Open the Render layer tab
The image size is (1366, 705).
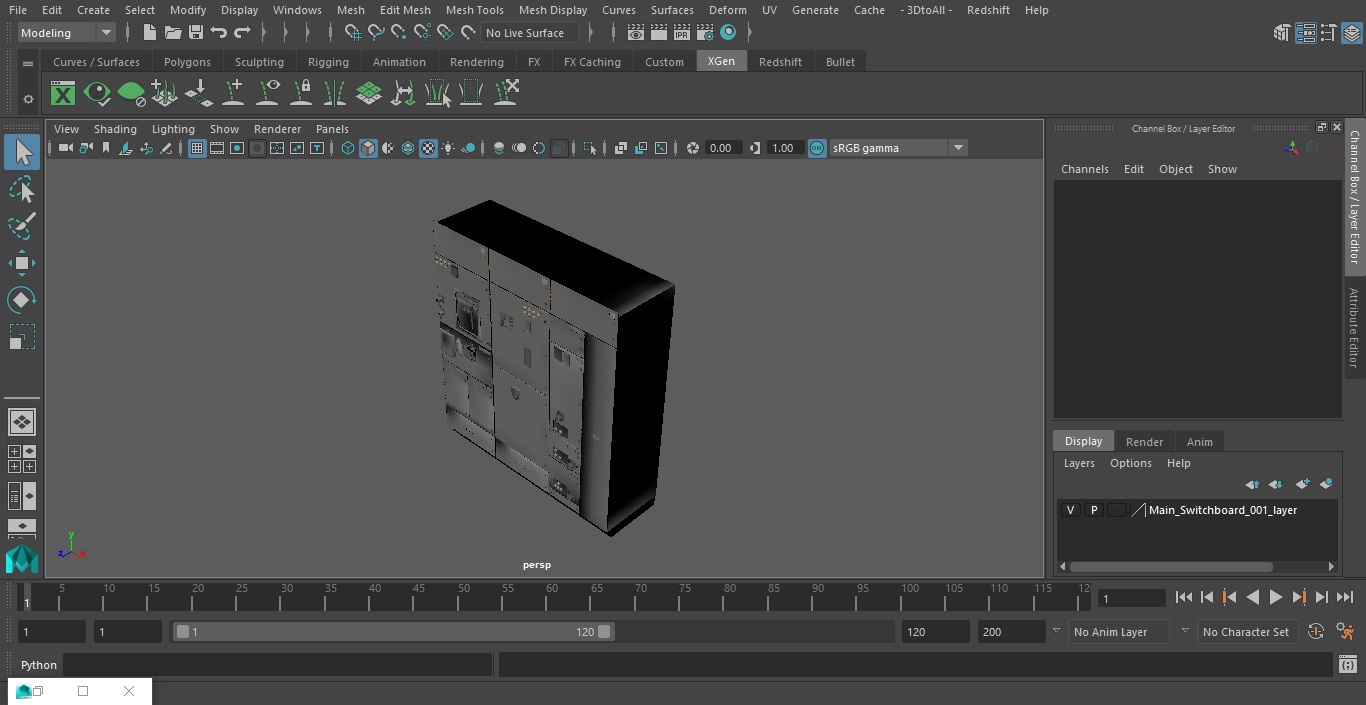pos(1144,442)
